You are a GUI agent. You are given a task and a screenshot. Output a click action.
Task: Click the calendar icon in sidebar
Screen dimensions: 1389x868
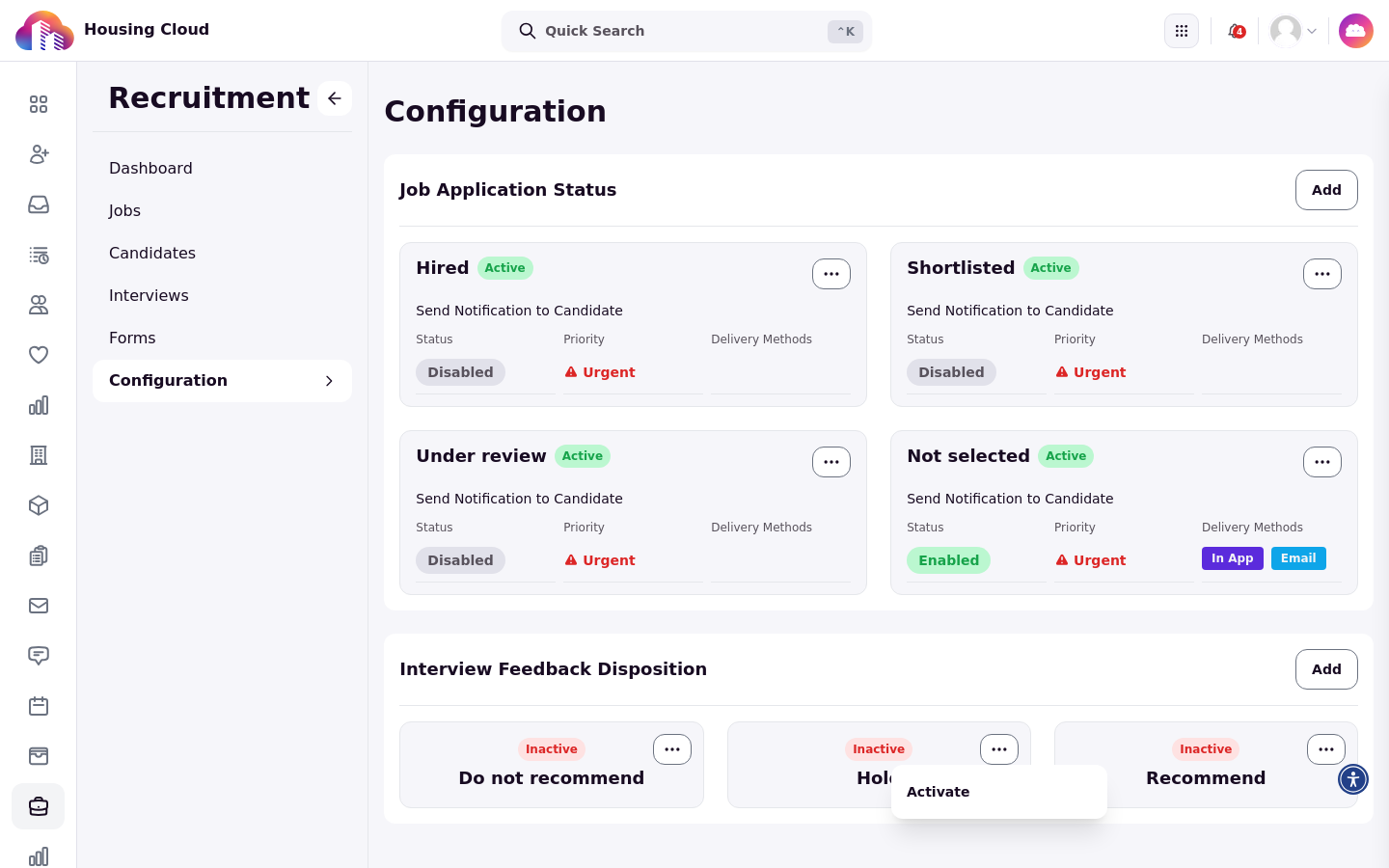(39, 706)
